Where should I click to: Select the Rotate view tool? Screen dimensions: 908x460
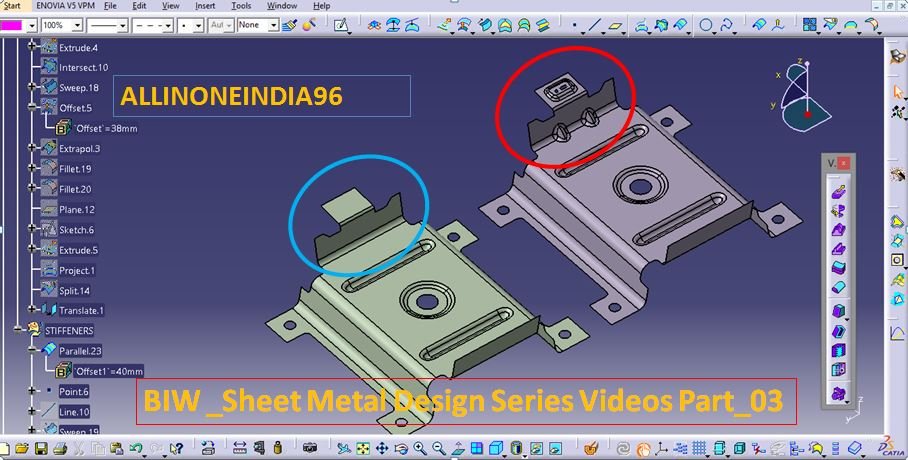pos(401,448)
